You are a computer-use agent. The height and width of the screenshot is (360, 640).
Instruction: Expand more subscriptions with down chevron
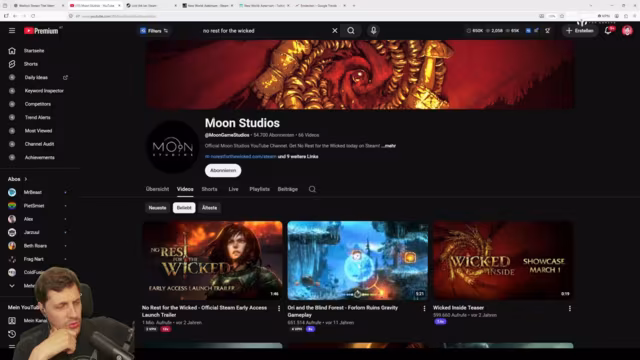click(x=12, y=286)
